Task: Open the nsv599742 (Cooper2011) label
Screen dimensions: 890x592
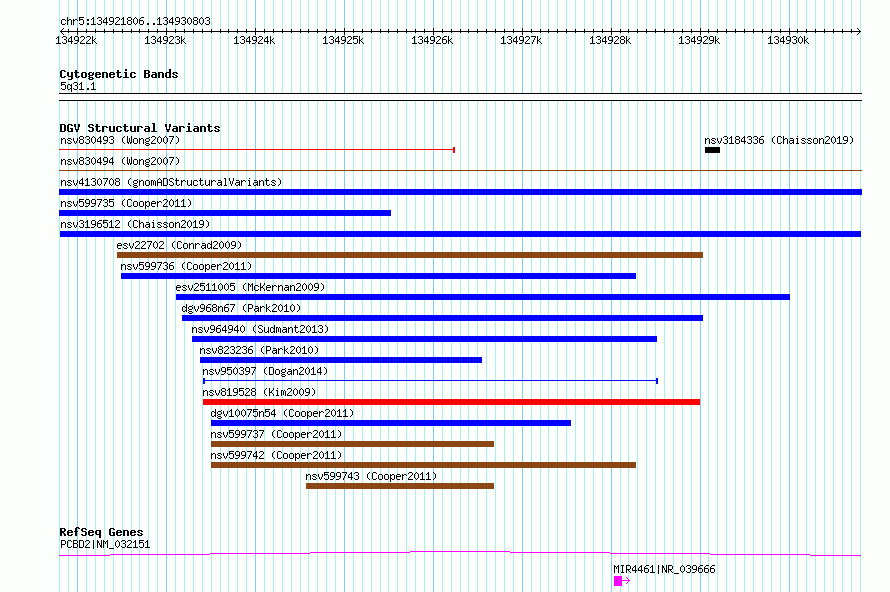Action: [276, 455]
